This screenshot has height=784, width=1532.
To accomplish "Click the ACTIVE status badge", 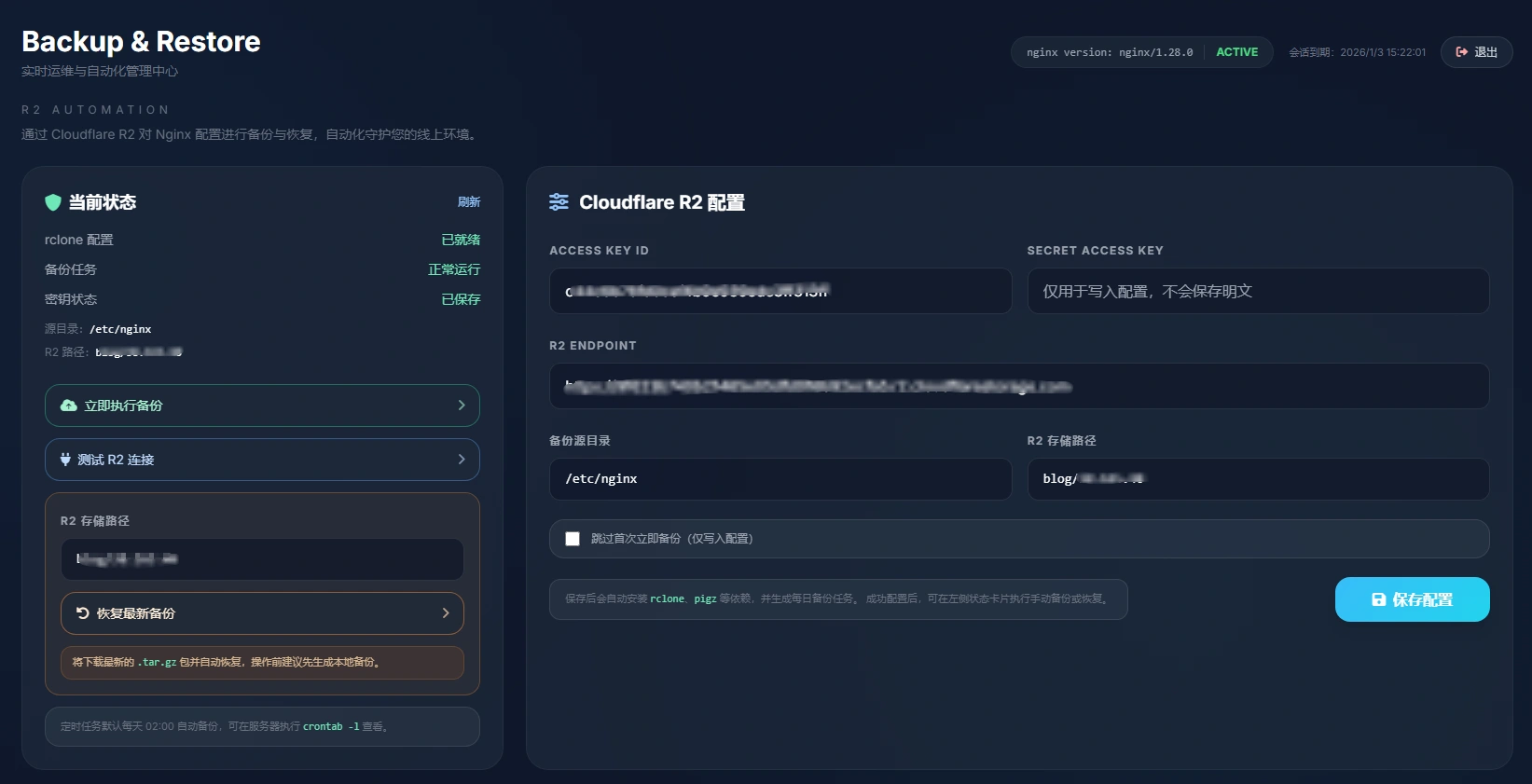I will (x=1236, y=52).
